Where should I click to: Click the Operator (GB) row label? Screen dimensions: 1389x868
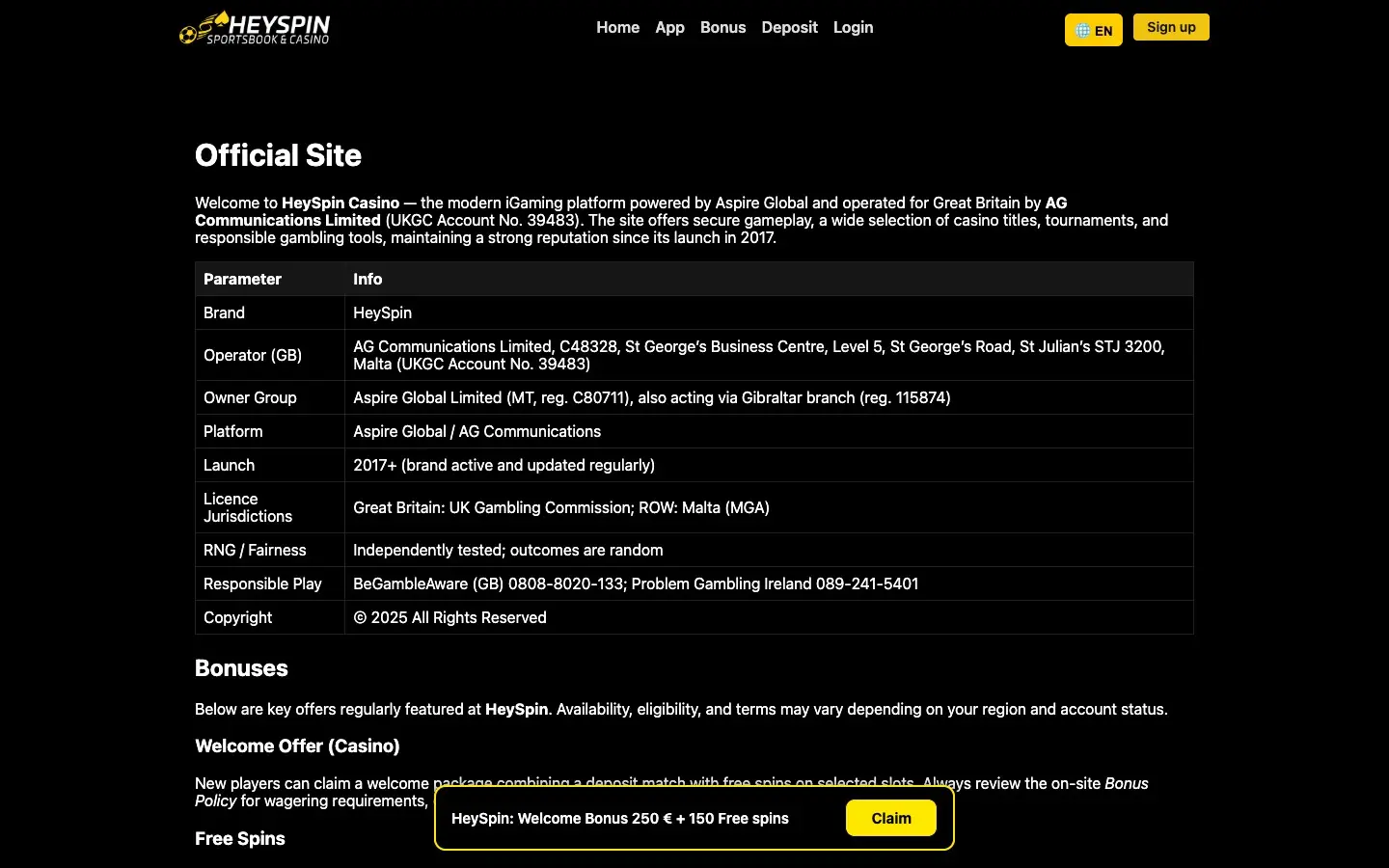point(270,355)
